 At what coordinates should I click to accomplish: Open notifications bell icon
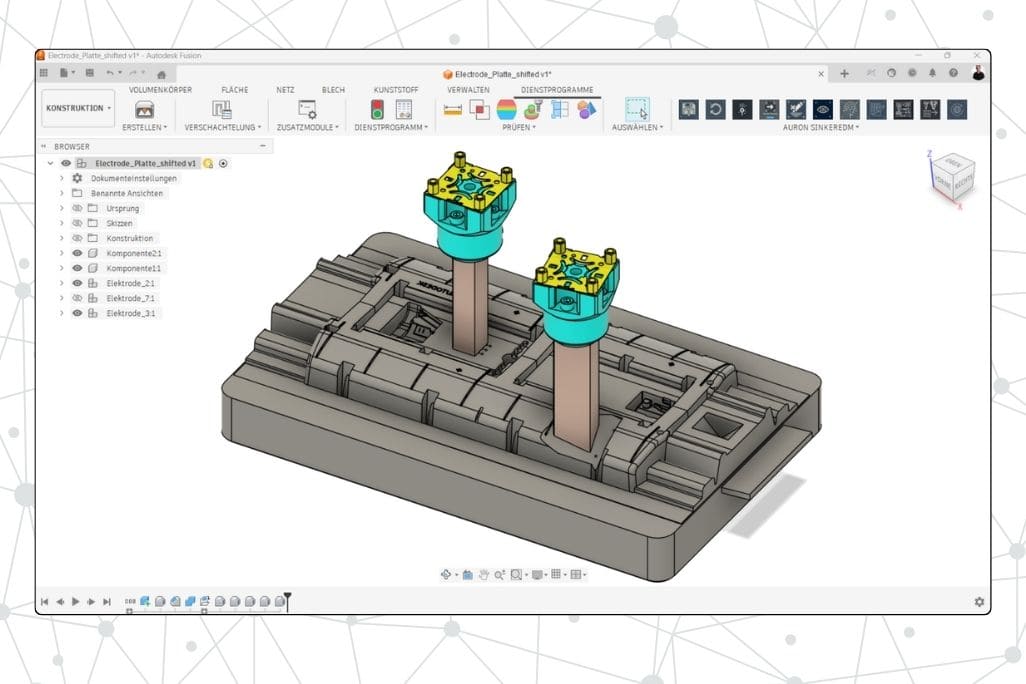tap(932, 73)
